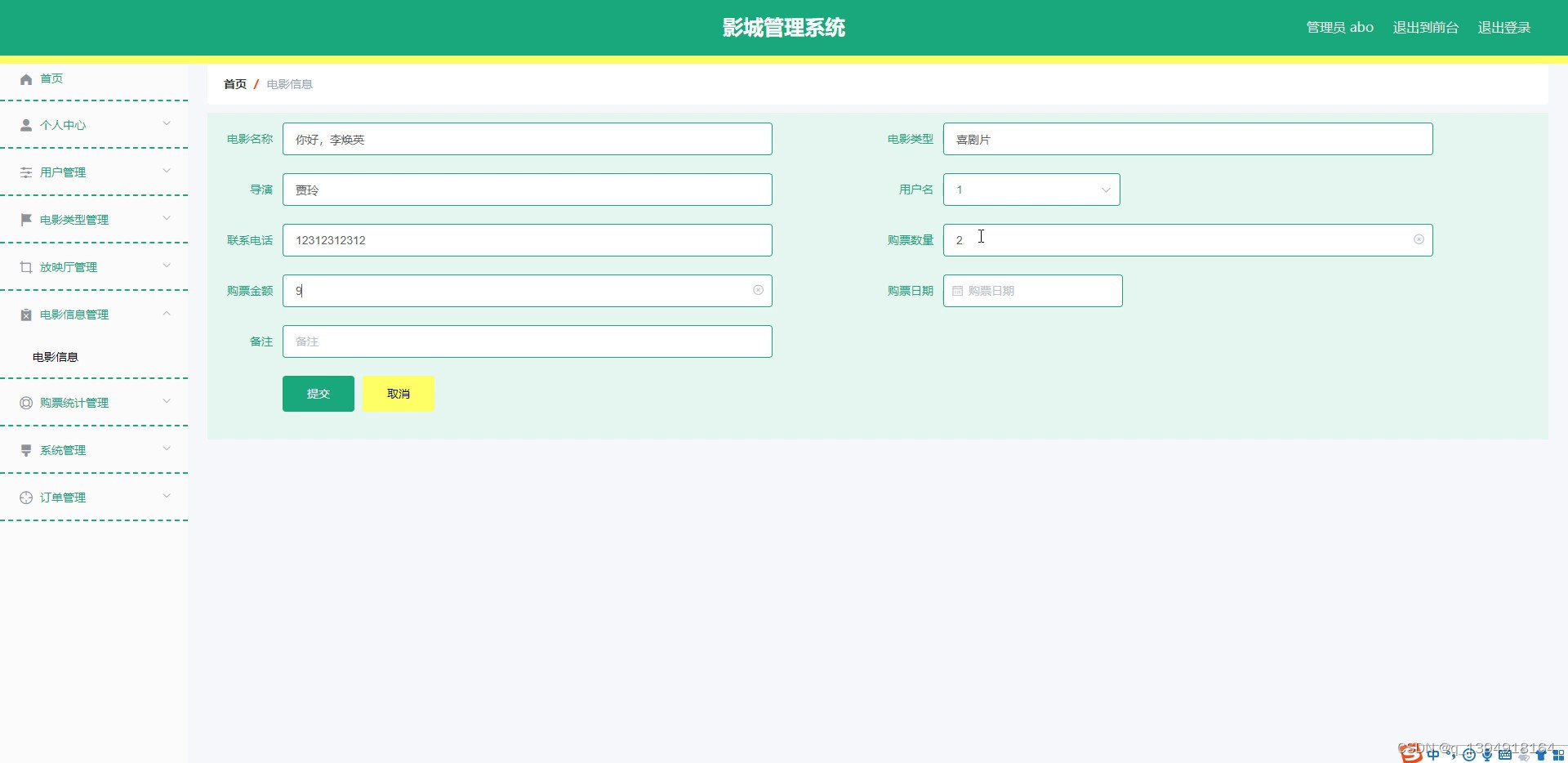
Task: Open 首页 in the sidebar
Action: (51, 78)
